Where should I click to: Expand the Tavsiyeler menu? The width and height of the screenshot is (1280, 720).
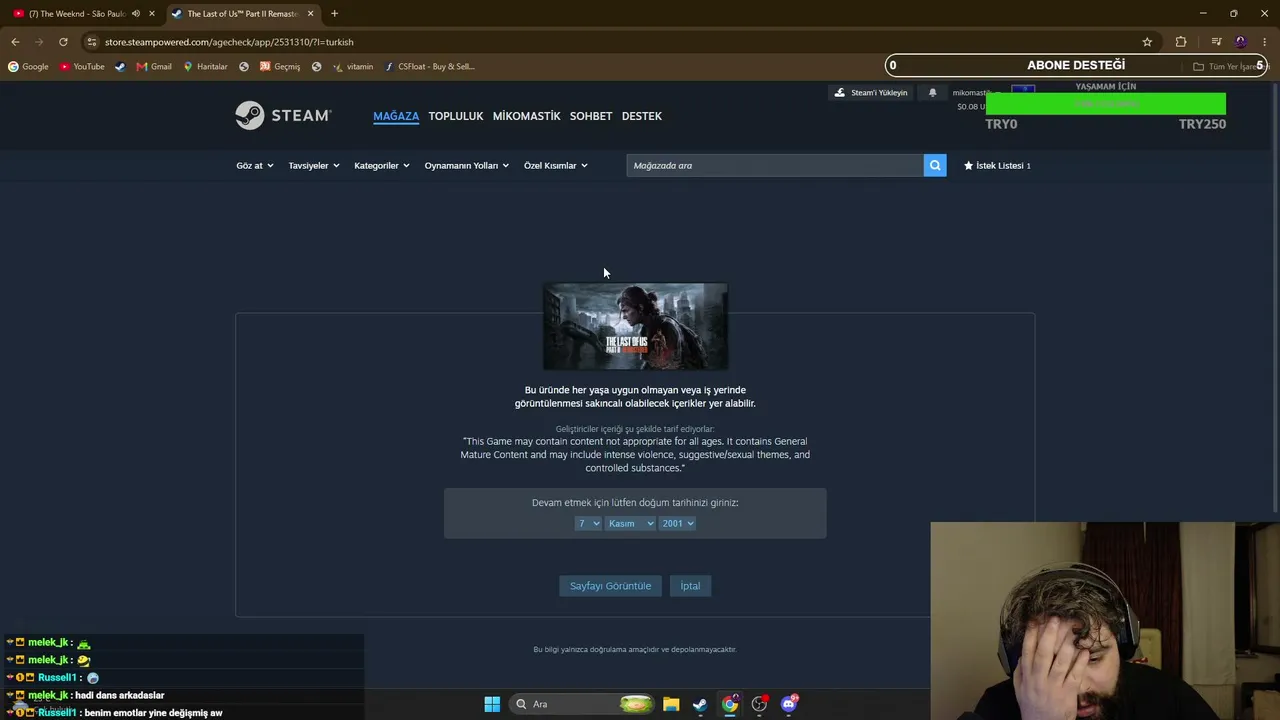[314, 165]
